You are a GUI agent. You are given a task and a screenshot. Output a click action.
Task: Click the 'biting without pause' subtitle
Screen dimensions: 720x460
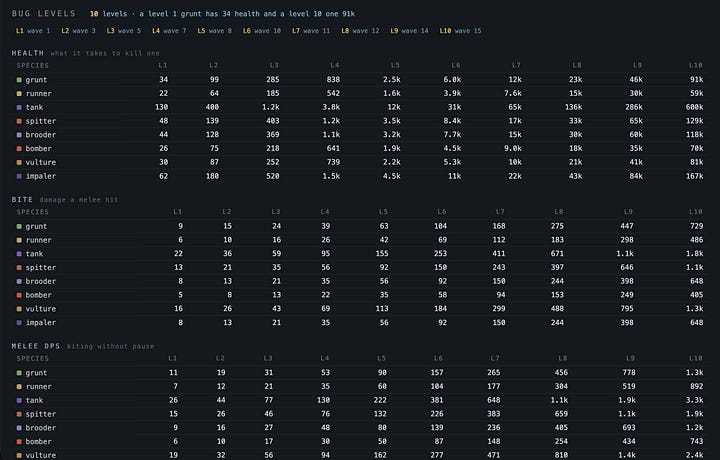tap(110, 346)
